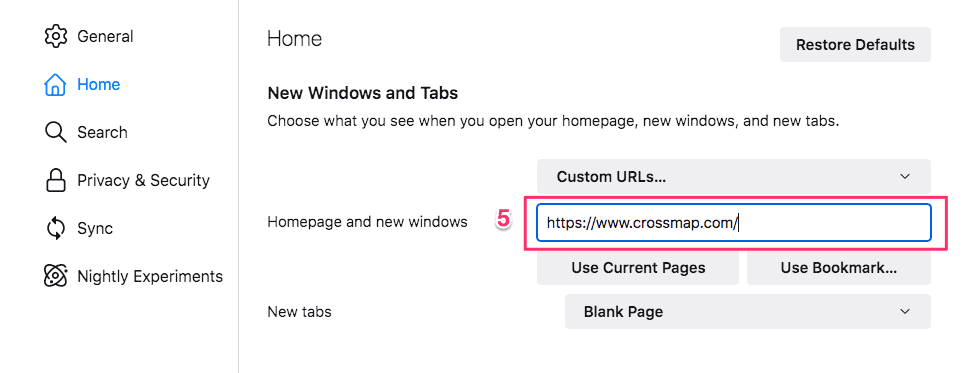977x373 pixels.
Task: Click the Sync circular arrows icon
Action: click(55, 228)
